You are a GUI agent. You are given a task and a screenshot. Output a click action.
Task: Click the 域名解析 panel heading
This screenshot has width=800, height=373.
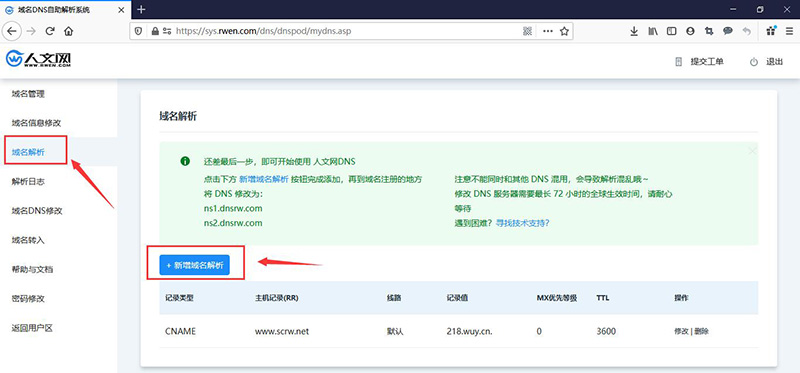coord(178,116)
